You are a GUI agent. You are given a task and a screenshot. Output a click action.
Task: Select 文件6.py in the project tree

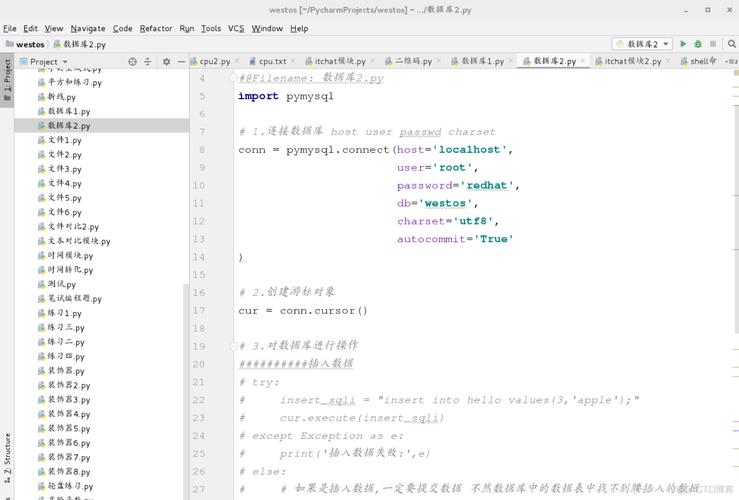(x=101, y=212)
